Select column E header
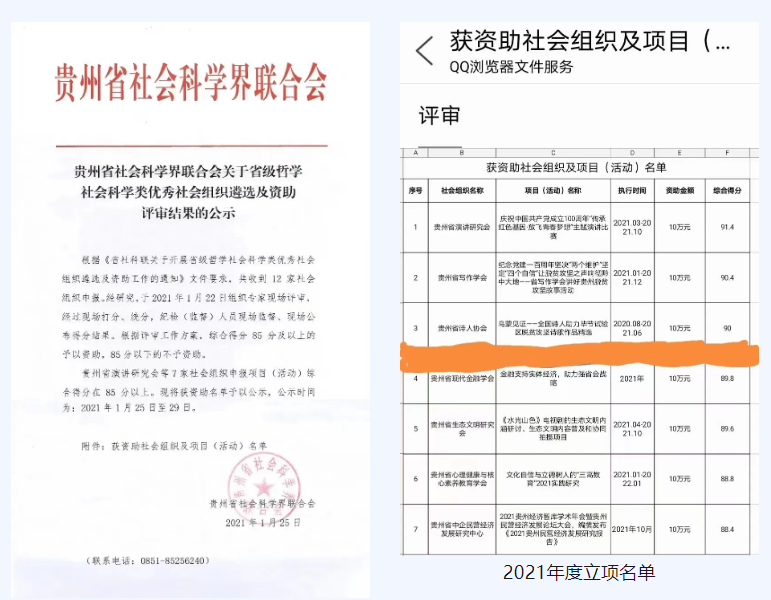 [x=679, y=153]
